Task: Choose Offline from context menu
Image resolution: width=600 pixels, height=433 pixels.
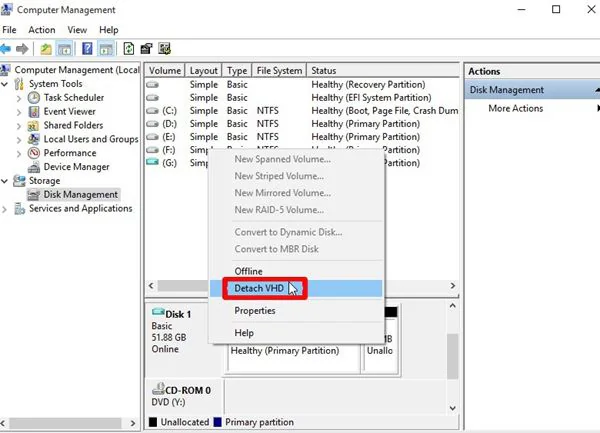Action: (x=296, y=271)
